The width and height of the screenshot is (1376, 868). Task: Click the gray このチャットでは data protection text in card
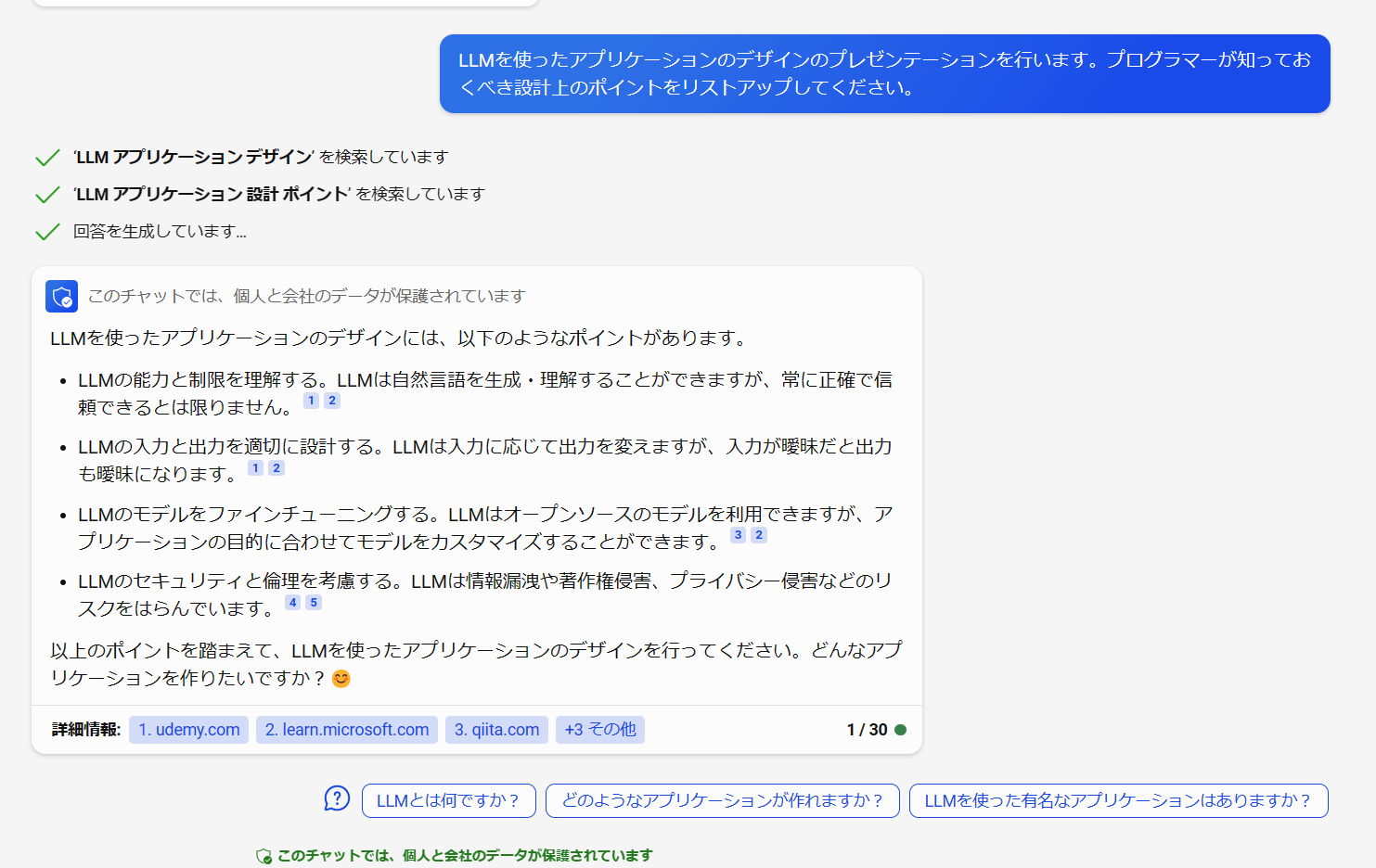coord(306,297)
